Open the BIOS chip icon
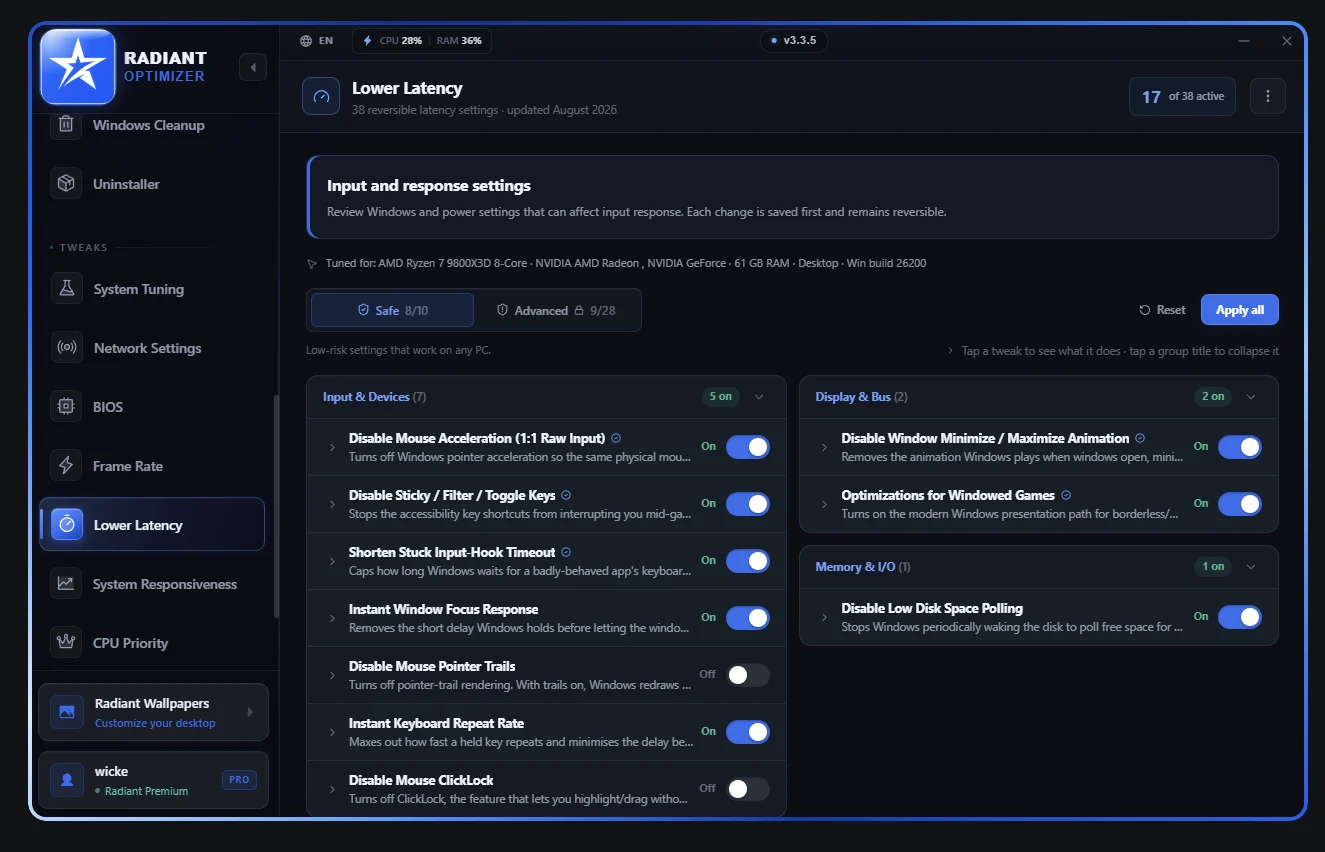 [66, 407]
